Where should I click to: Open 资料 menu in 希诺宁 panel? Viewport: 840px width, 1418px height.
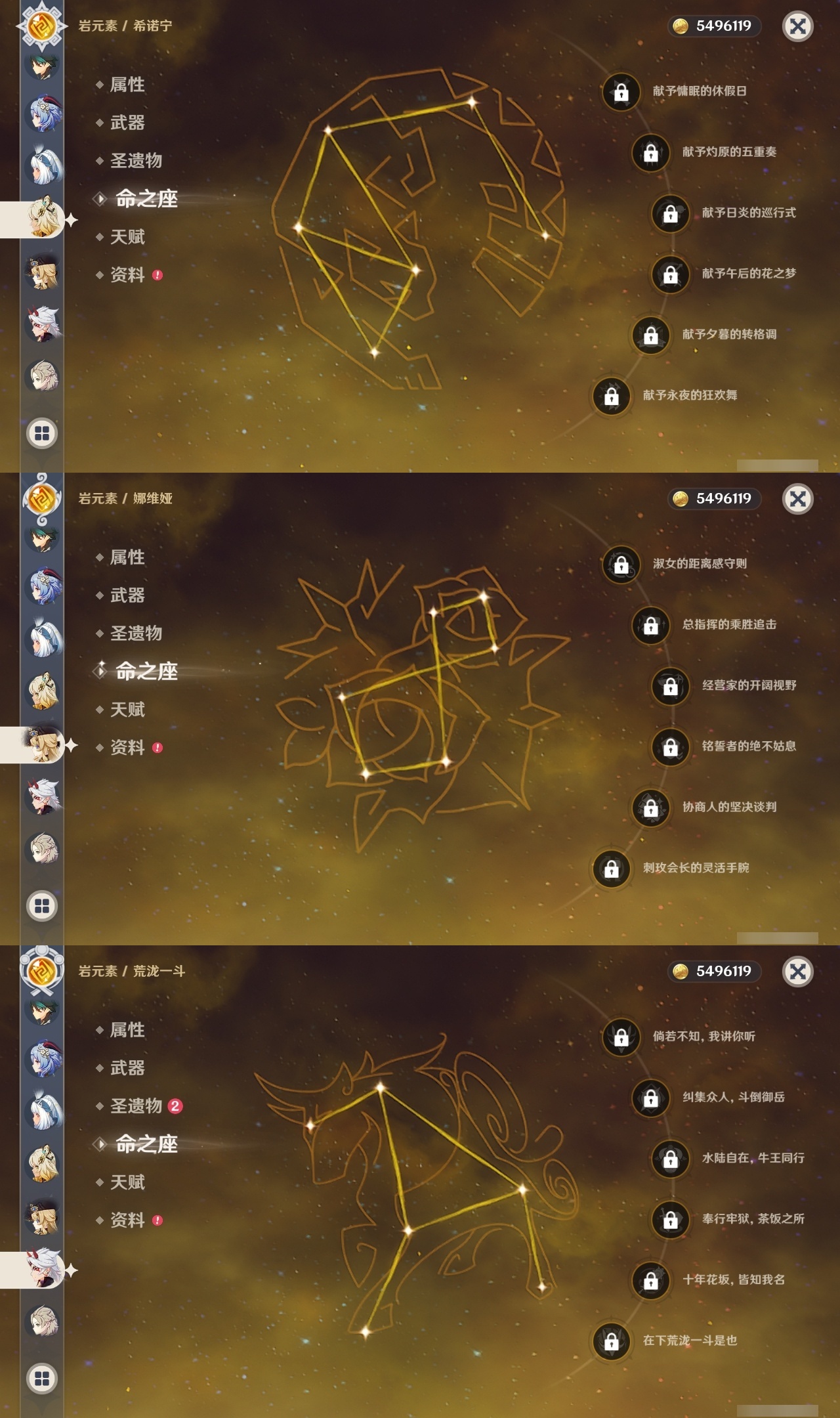tap(129, 275)
